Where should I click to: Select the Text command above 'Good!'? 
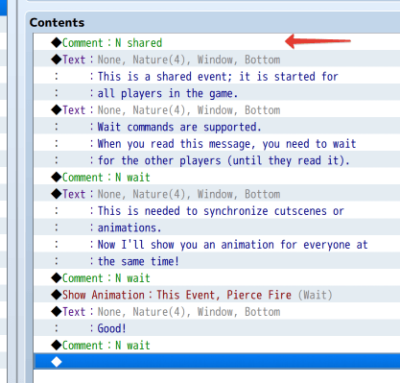point(217,311)
